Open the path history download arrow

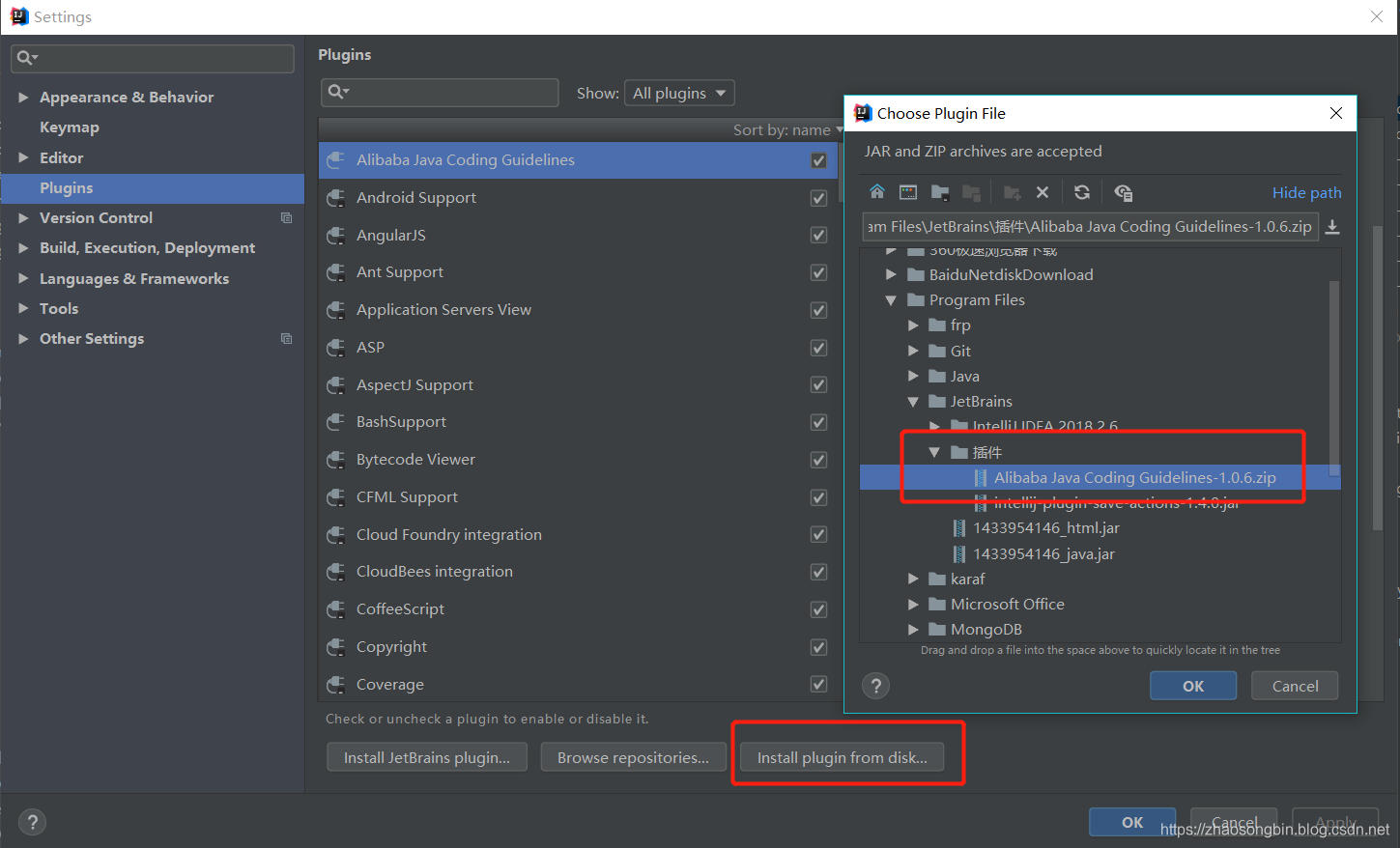point(1332,227)
